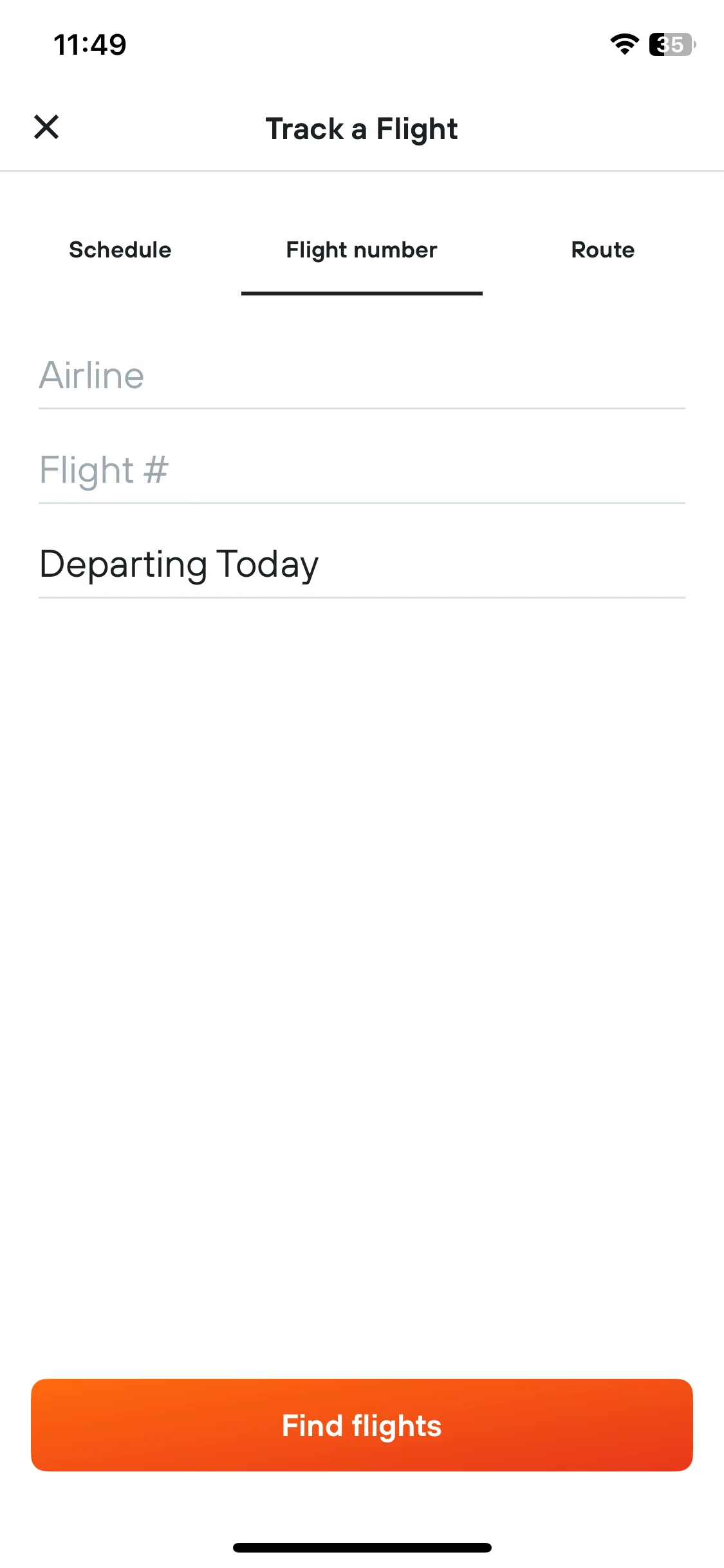The image size is (724, 1568).
Task: Focus the Airline input field
Action: (362, 375)
